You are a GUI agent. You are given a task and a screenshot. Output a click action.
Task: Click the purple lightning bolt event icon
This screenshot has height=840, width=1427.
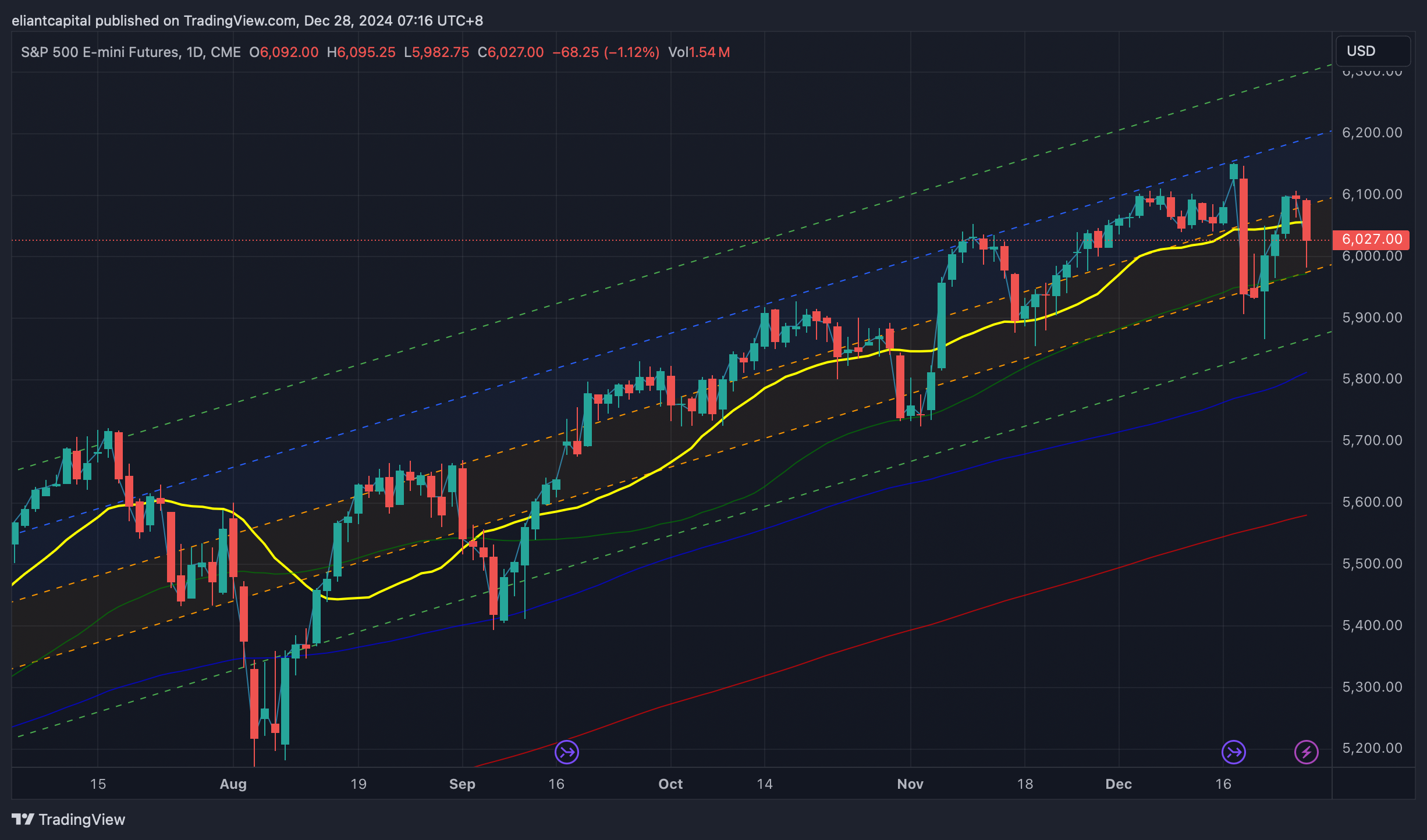[1306, 752]
